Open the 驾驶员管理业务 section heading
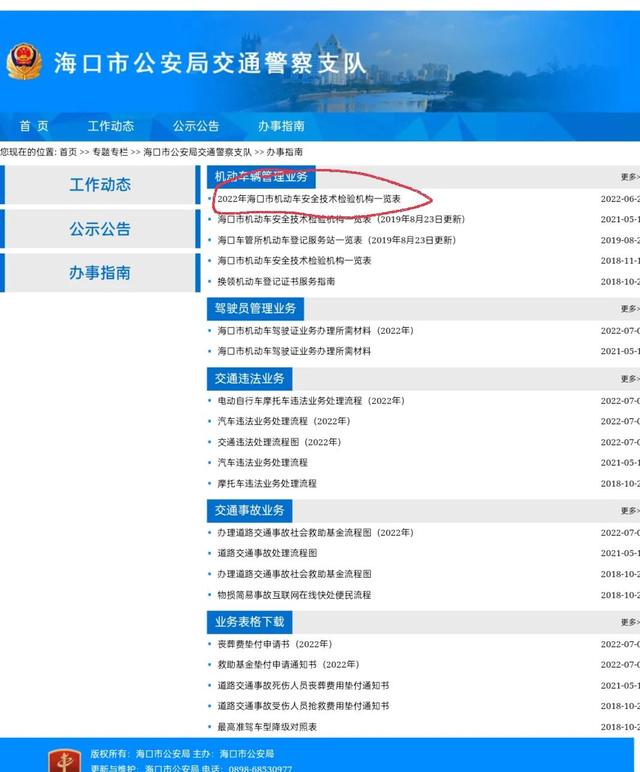640x772 pixels. tap(255, 309)
